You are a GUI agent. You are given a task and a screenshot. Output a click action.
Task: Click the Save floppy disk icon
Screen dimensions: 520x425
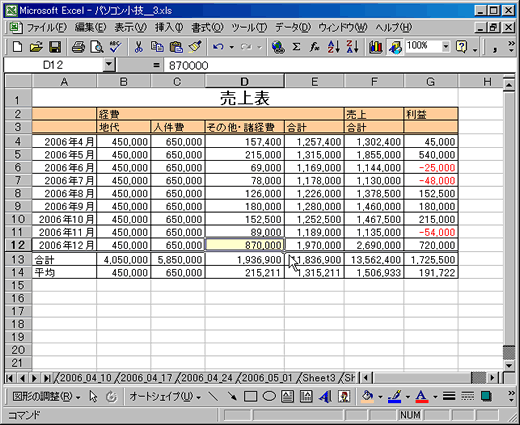click(55, 47)
